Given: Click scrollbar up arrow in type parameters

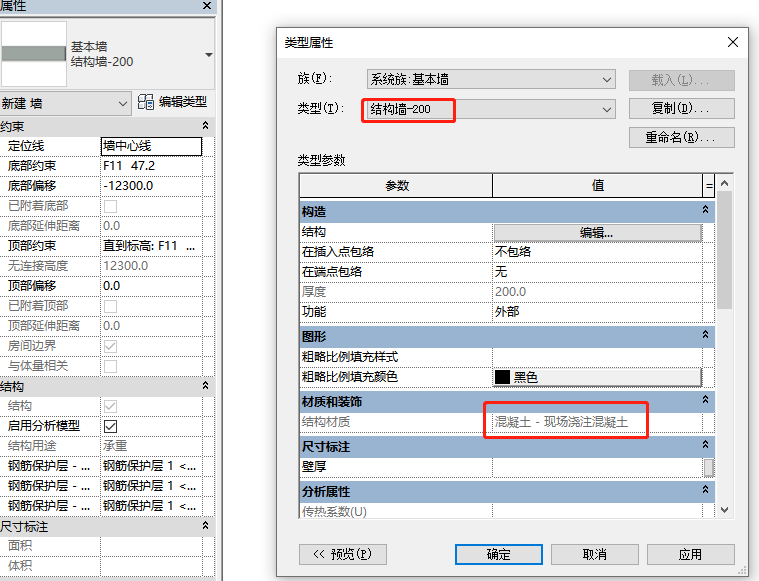Looking at the screenshot, I should (x=725, y=183).
